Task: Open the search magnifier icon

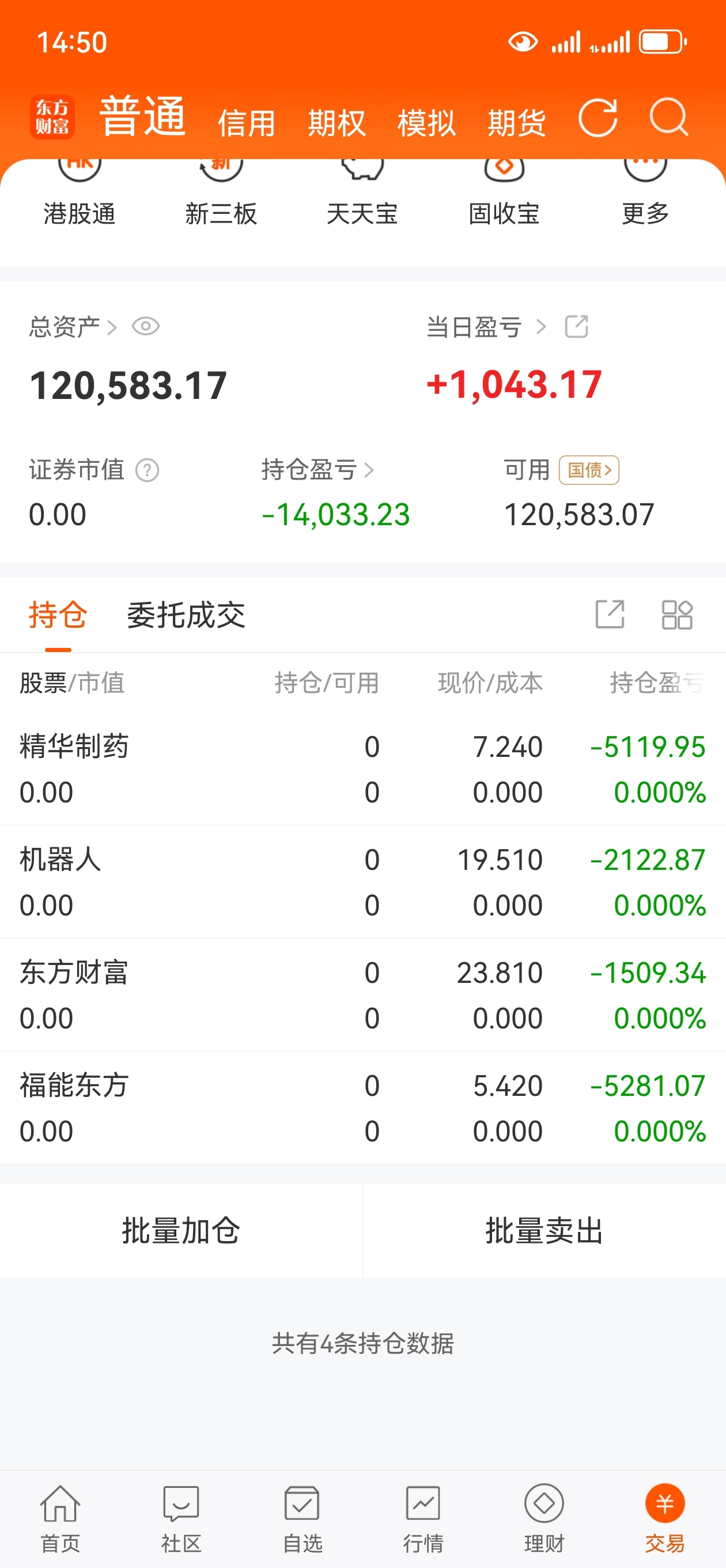Action: [x=669, y=117]
